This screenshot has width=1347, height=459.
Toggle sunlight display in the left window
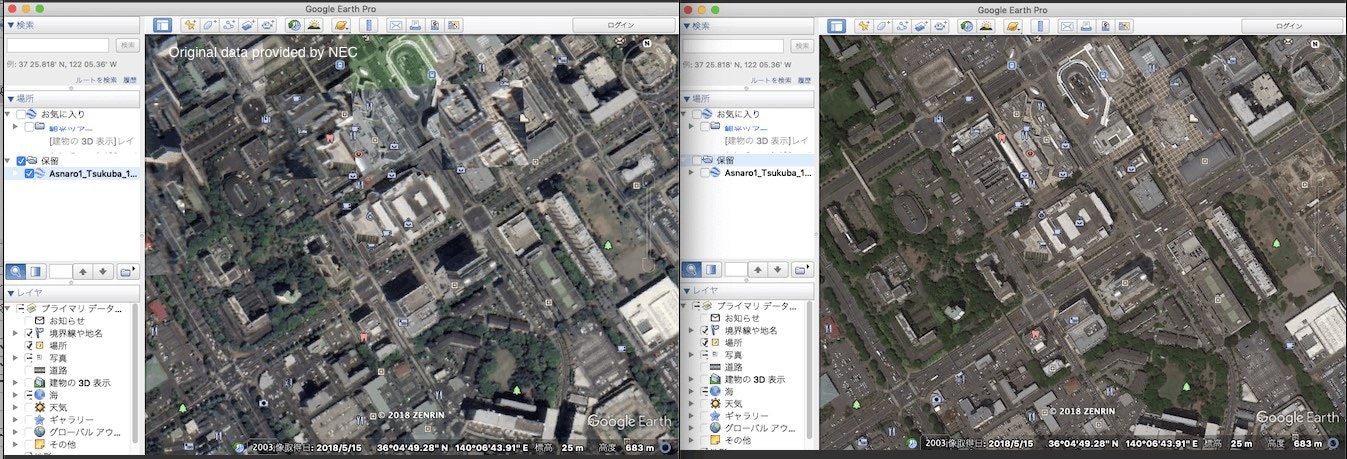(x=316, y=25)
